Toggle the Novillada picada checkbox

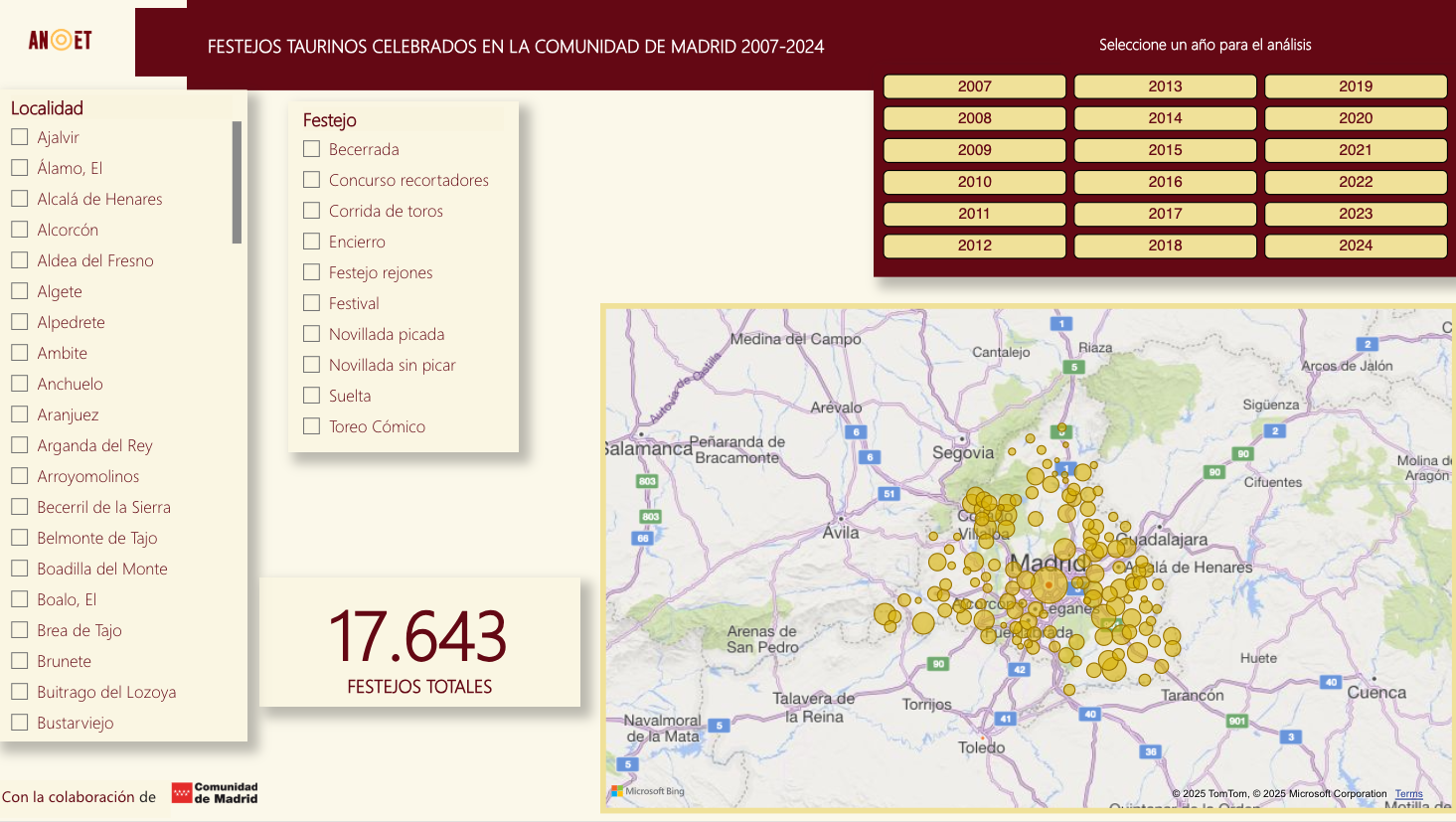tap(312, 334)
